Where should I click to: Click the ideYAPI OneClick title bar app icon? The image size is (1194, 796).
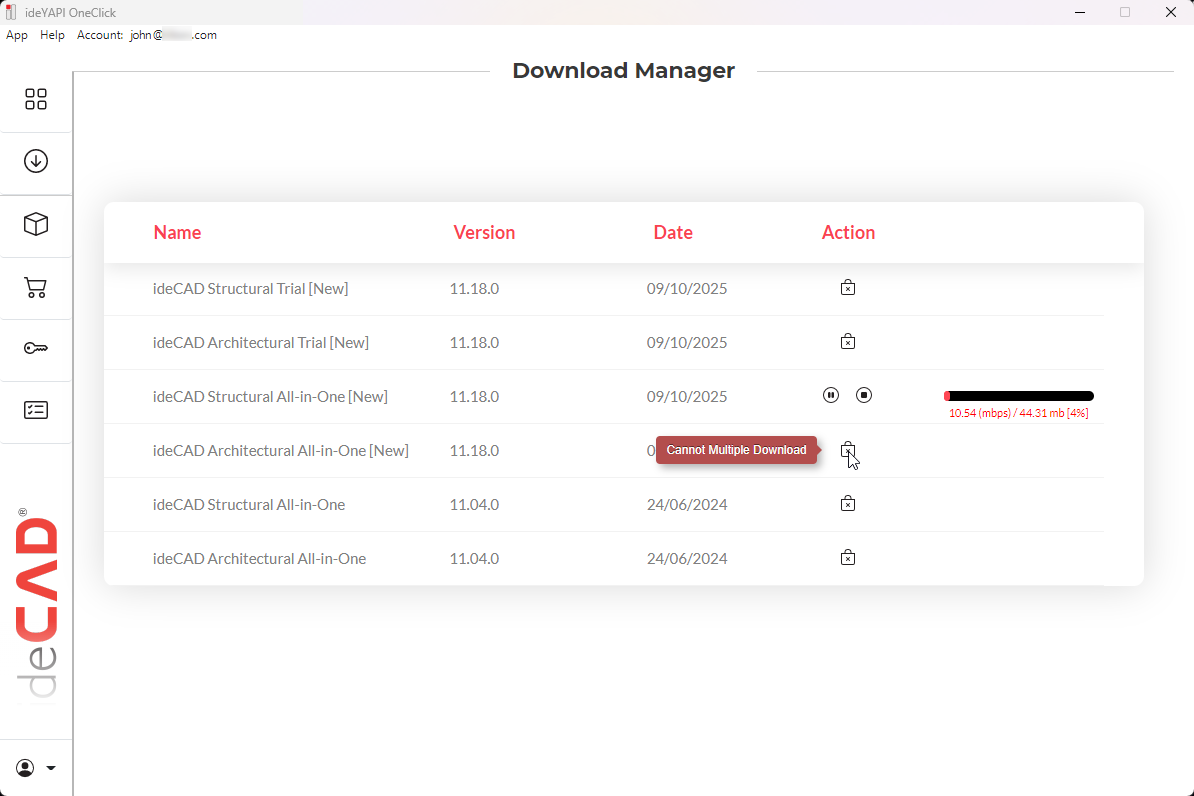[11, 12]
